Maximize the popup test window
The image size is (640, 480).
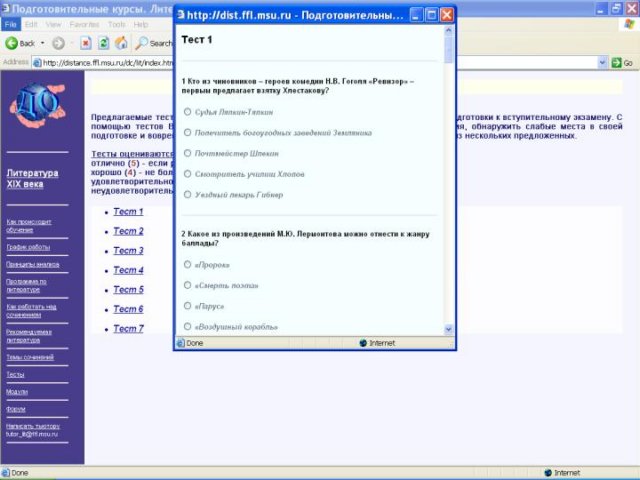click(x=431, y=15)
